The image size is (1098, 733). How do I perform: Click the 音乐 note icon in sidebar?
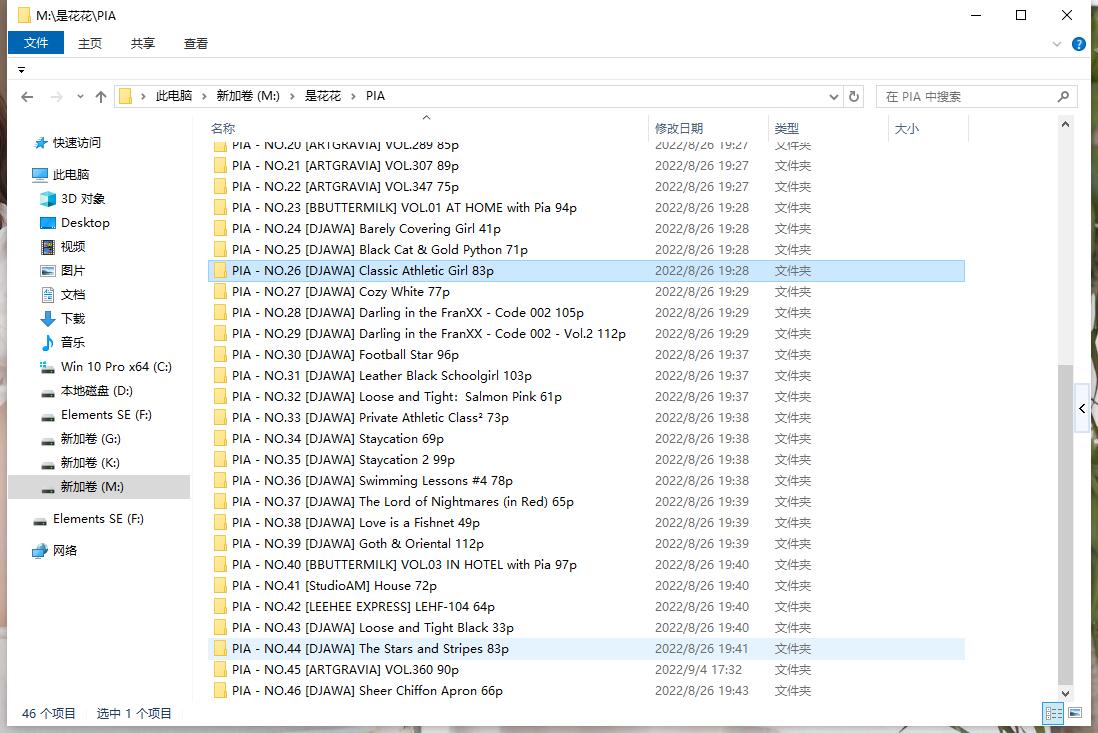click(48, 342)
